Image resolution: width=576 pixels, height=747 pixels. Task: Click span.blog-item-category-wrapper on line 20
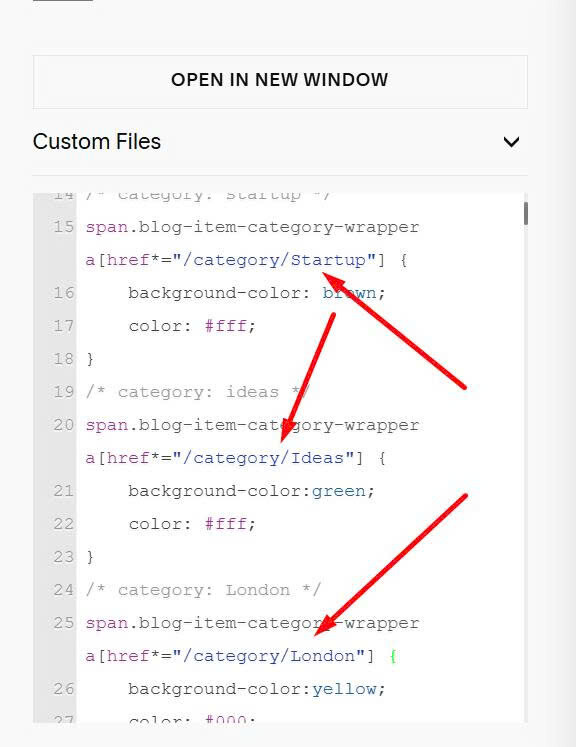(x=252, y=425)
